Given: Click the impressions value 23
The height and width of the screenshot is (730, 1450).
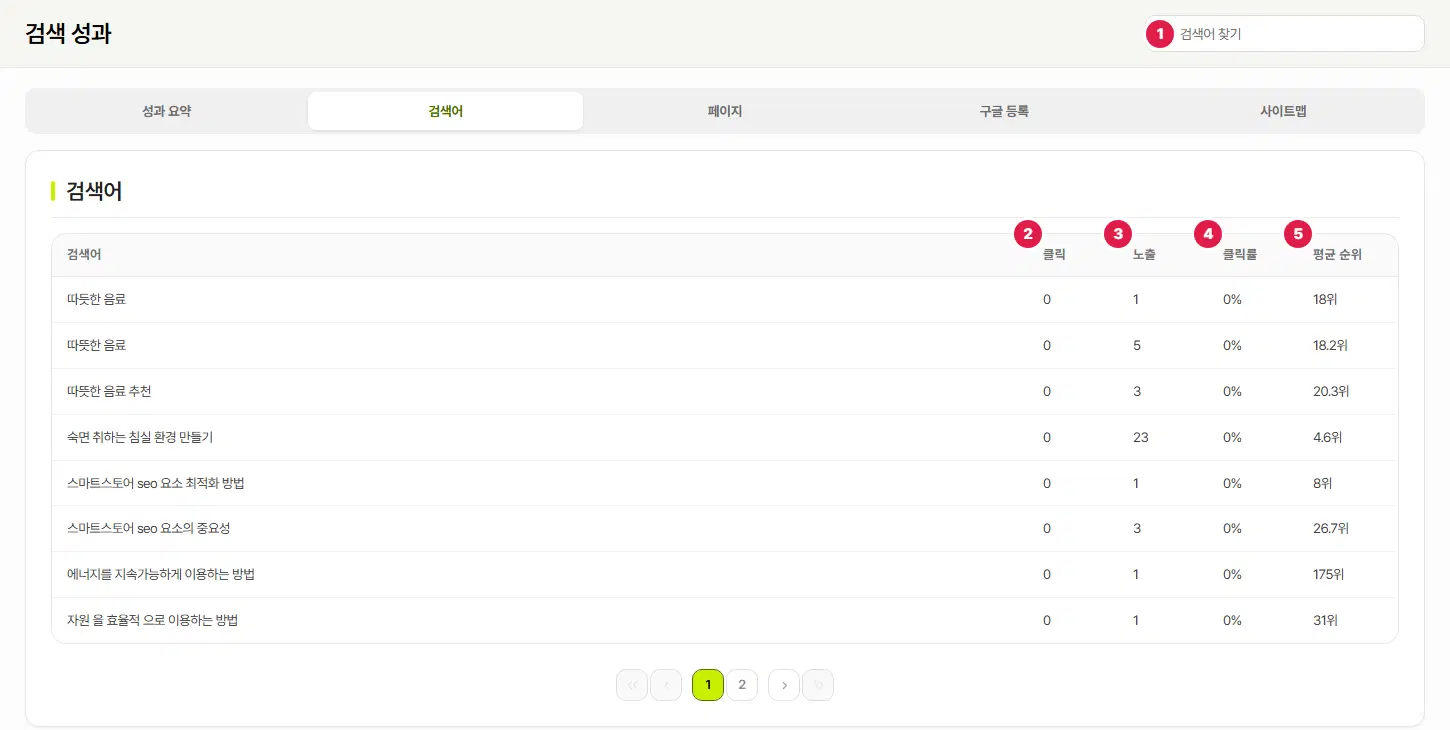Looking at the screenshot, I should pos(1140,437).
